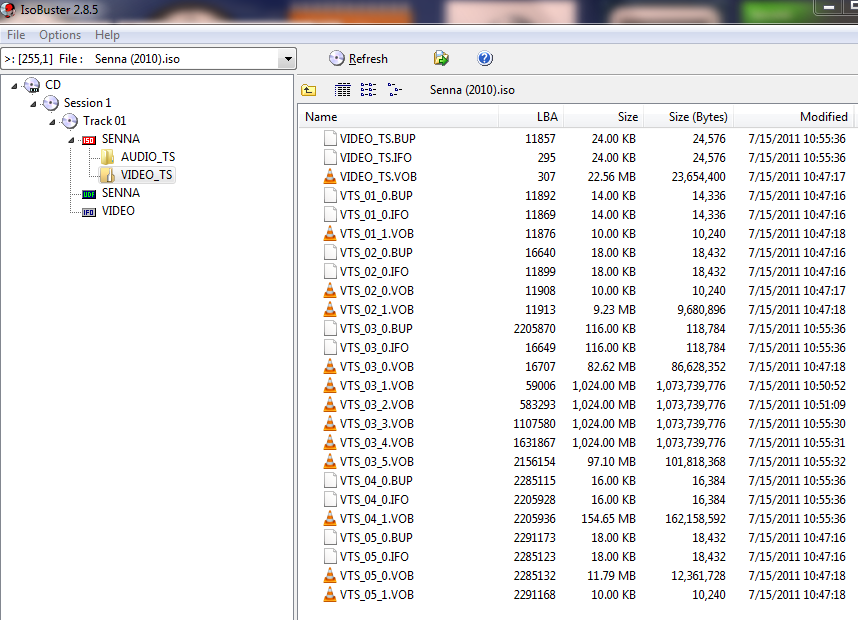The image size is (858, 620).
Task: Collapse the CD tree node
Action: pyautogui.click(x=15, y=85)
